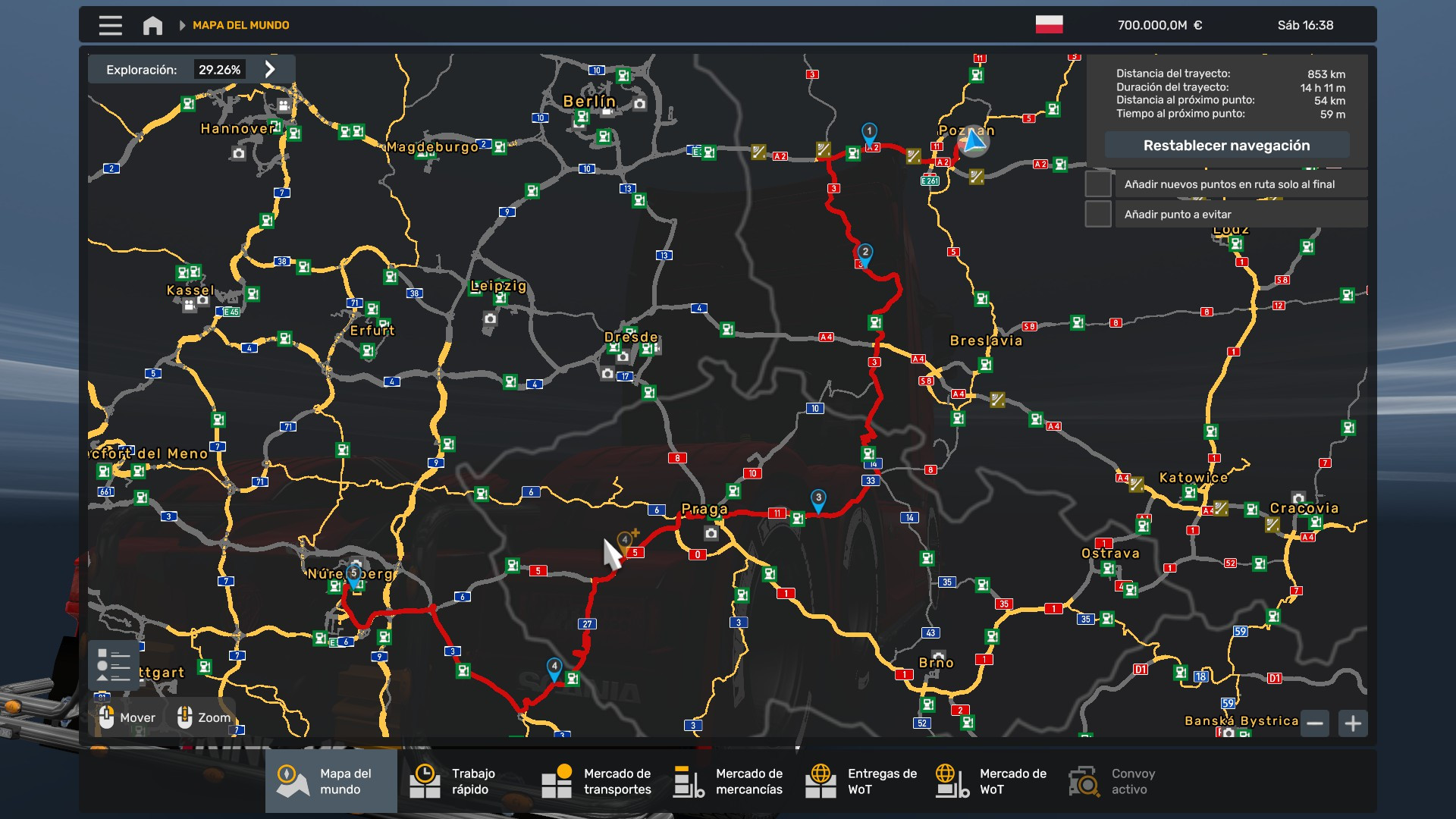Enable 'Añadir punto a evitar' checkbox
Image resolution: width=1456 pixels, height=819 pixels.
click(1098, 214)
